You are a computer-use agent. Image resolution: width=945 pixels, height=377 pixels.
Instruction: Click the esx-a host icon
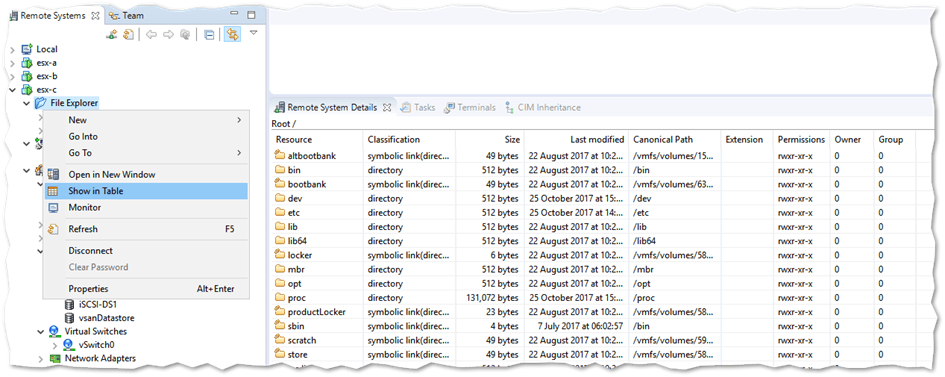coord(27,63)
